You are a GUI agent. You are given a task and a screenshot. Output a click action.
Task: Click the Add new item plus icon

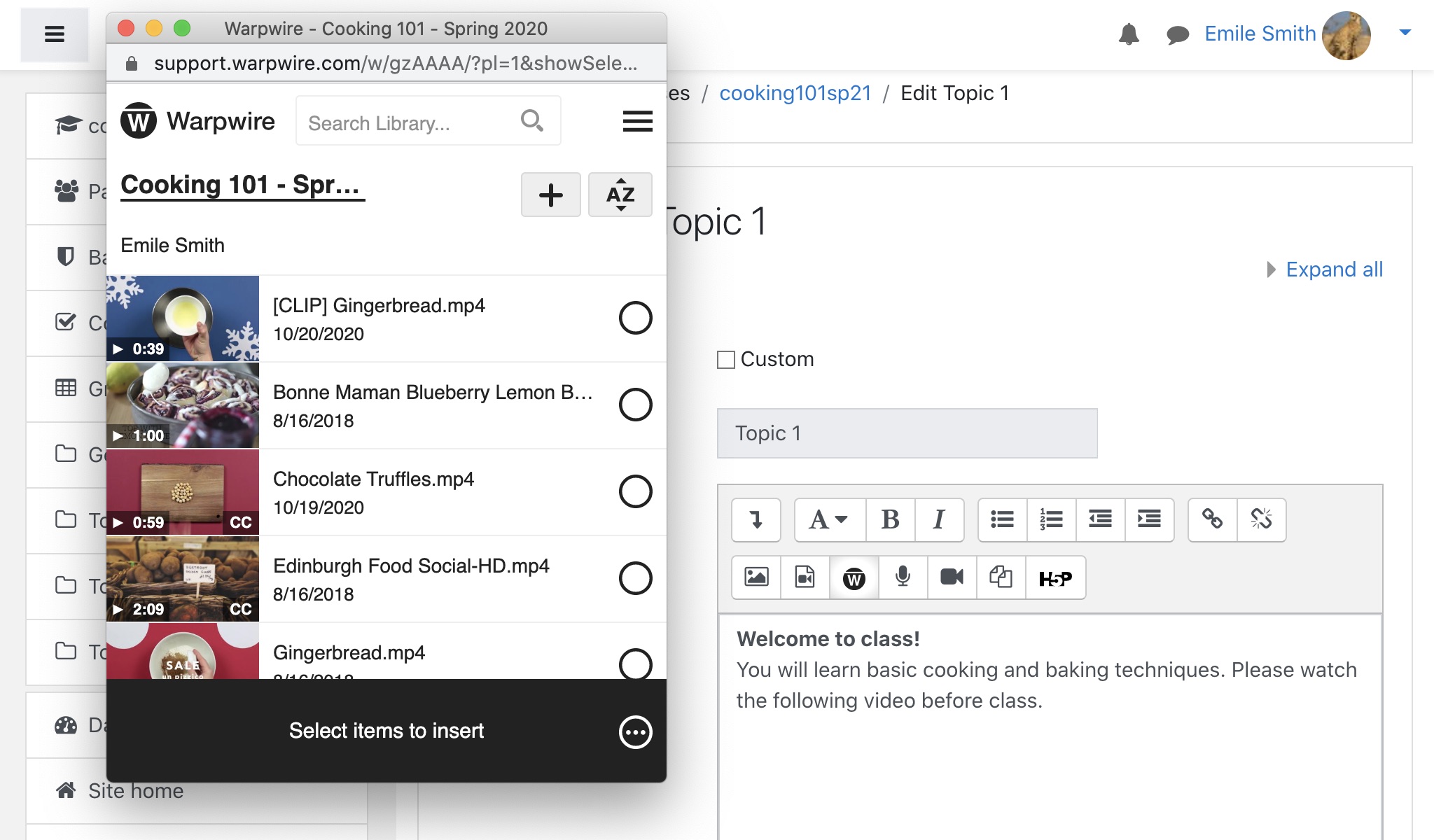551,194
